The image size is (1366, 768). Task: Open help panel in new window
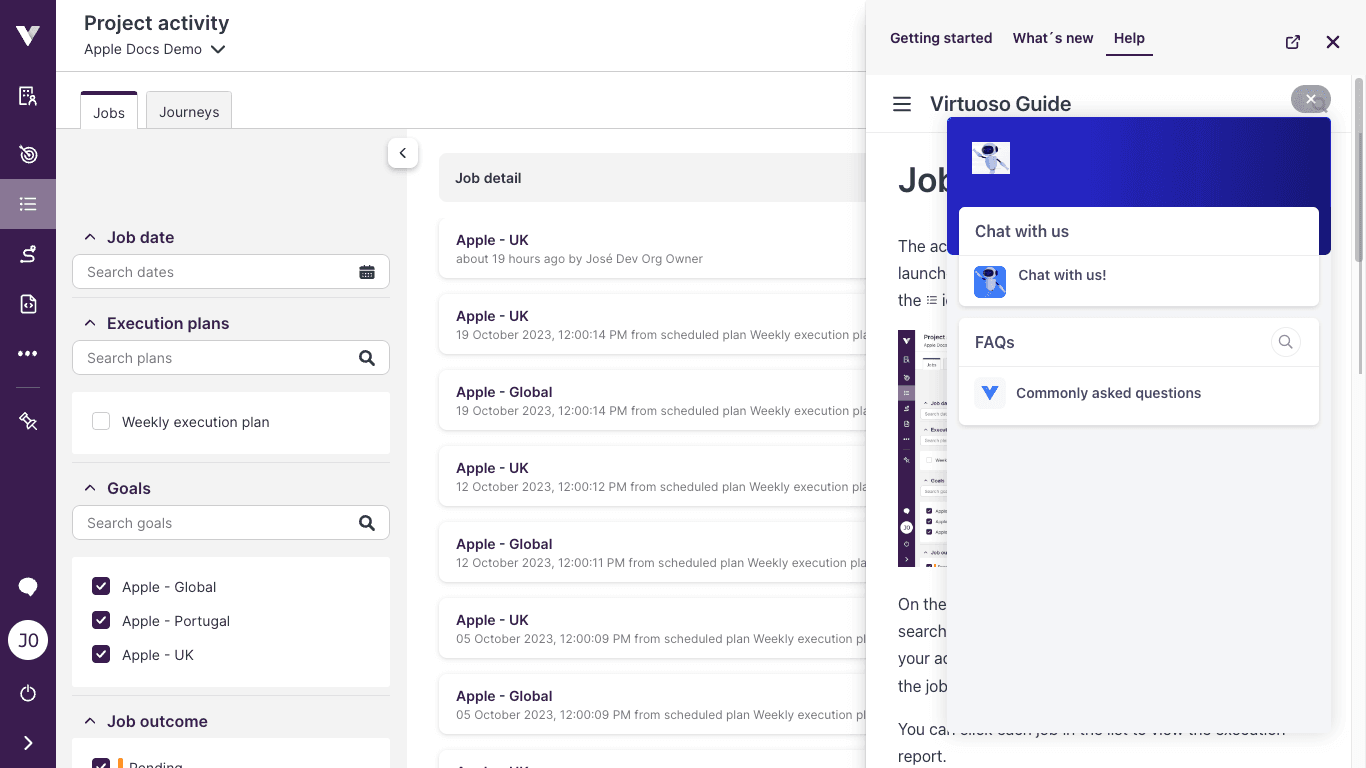(1292, 42)
